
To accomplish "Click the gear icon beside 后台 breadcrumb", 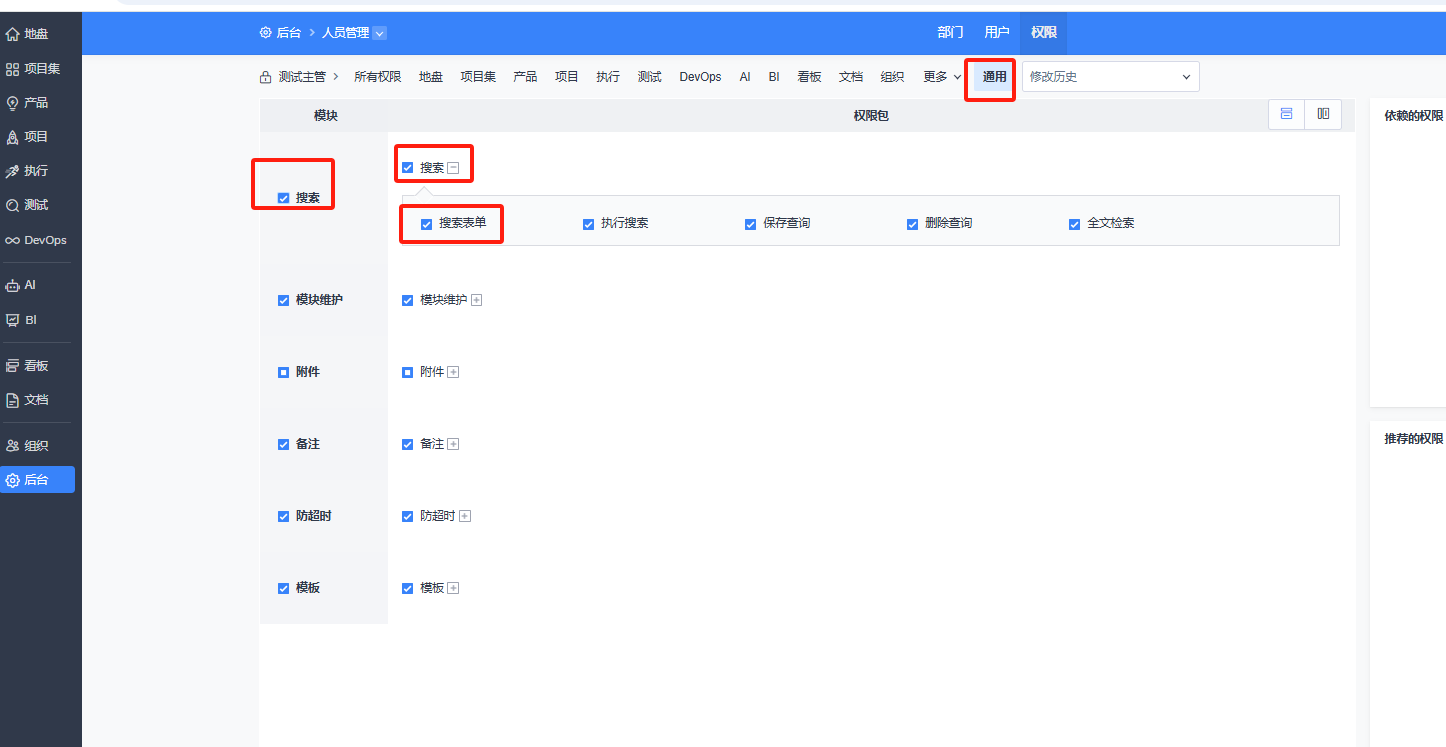I will point(265,33).
